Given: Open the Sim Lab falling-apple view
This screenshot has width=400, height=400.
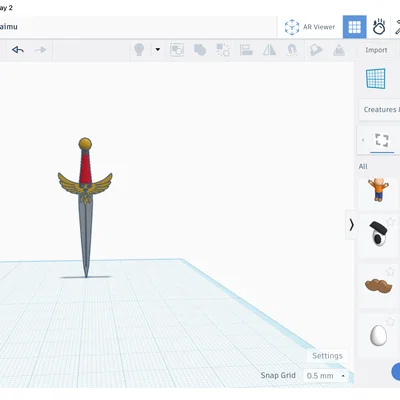Looking at the screenshot, I should click(379, 27).
